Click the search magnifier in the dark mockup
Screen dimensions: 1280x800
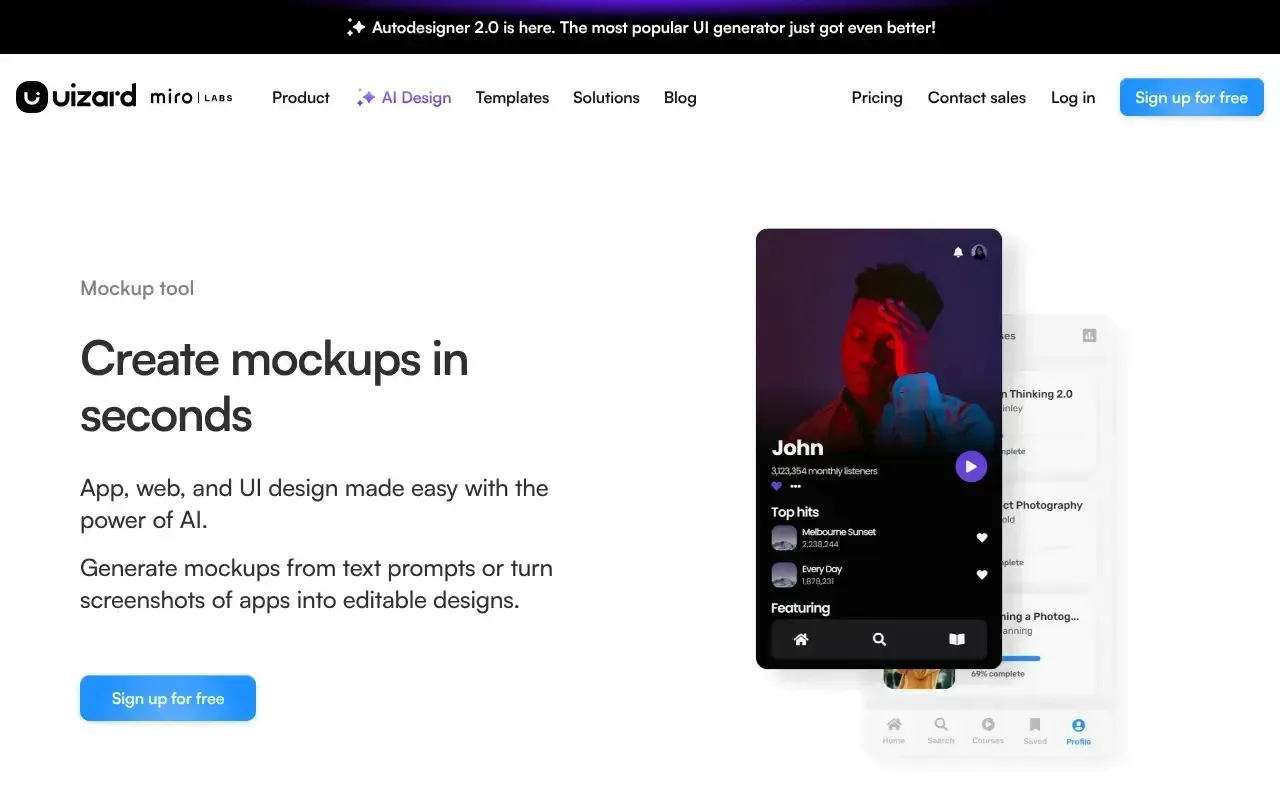[879, 639]
